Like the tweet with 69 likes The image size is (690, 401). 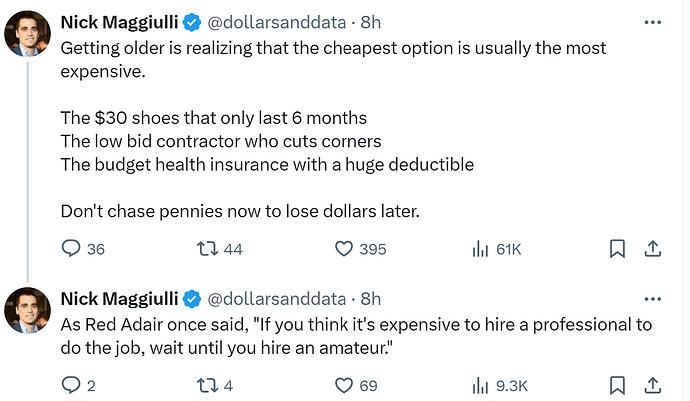click(356, 386)
